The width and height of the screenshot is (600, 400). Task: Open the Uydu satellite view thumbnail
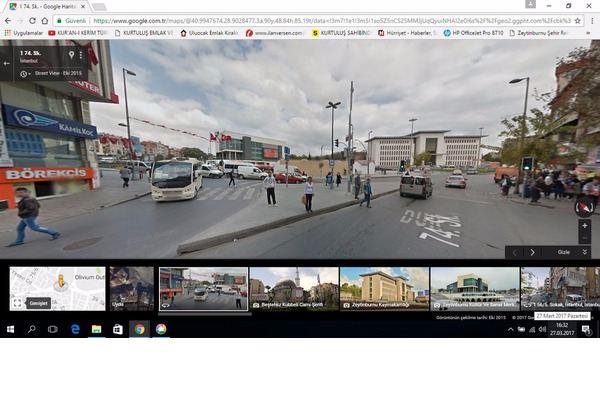click(x=132, y=289)
